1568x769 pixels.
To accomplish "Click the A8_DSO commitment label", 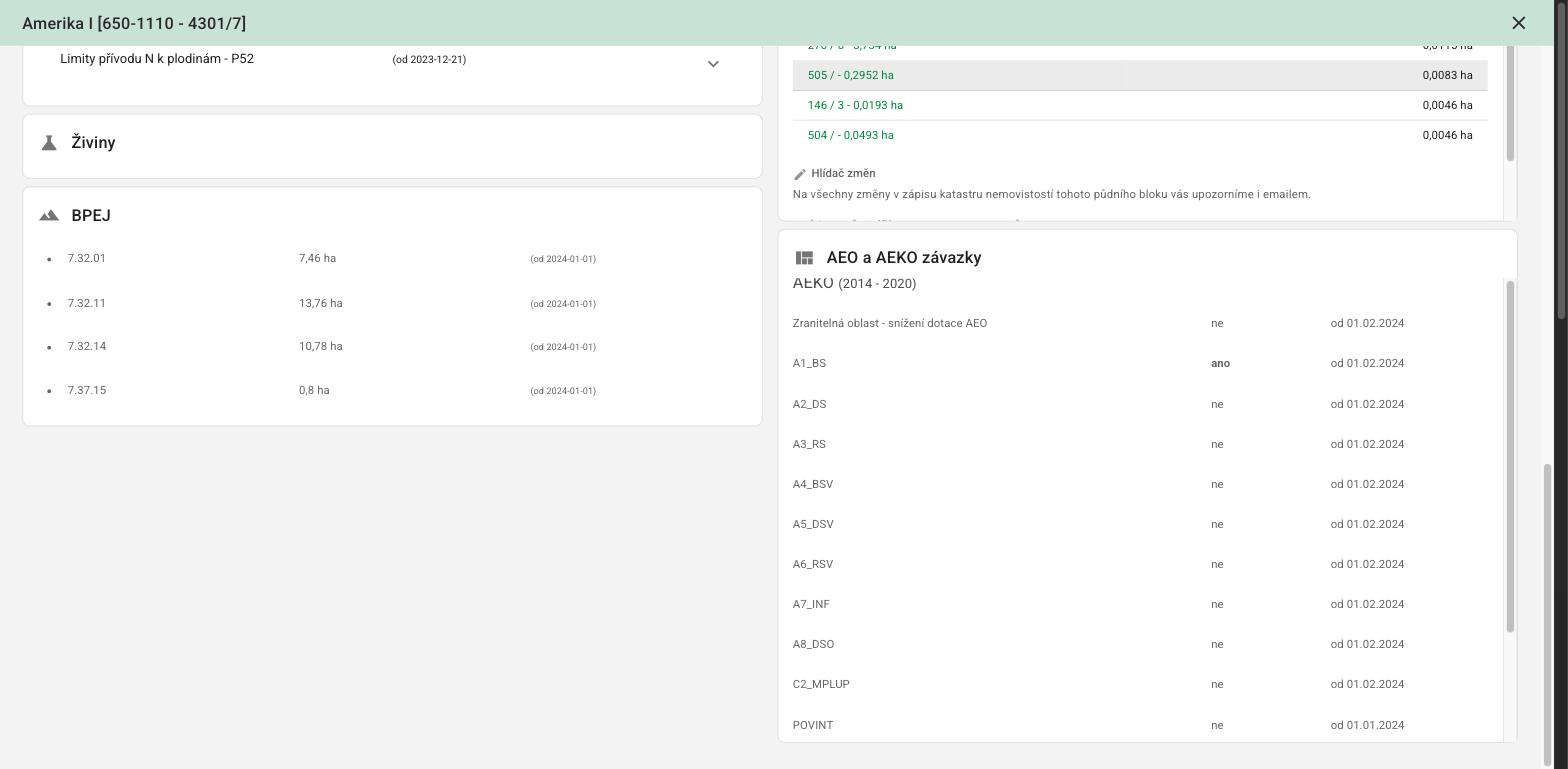I will tap(813, 644).
